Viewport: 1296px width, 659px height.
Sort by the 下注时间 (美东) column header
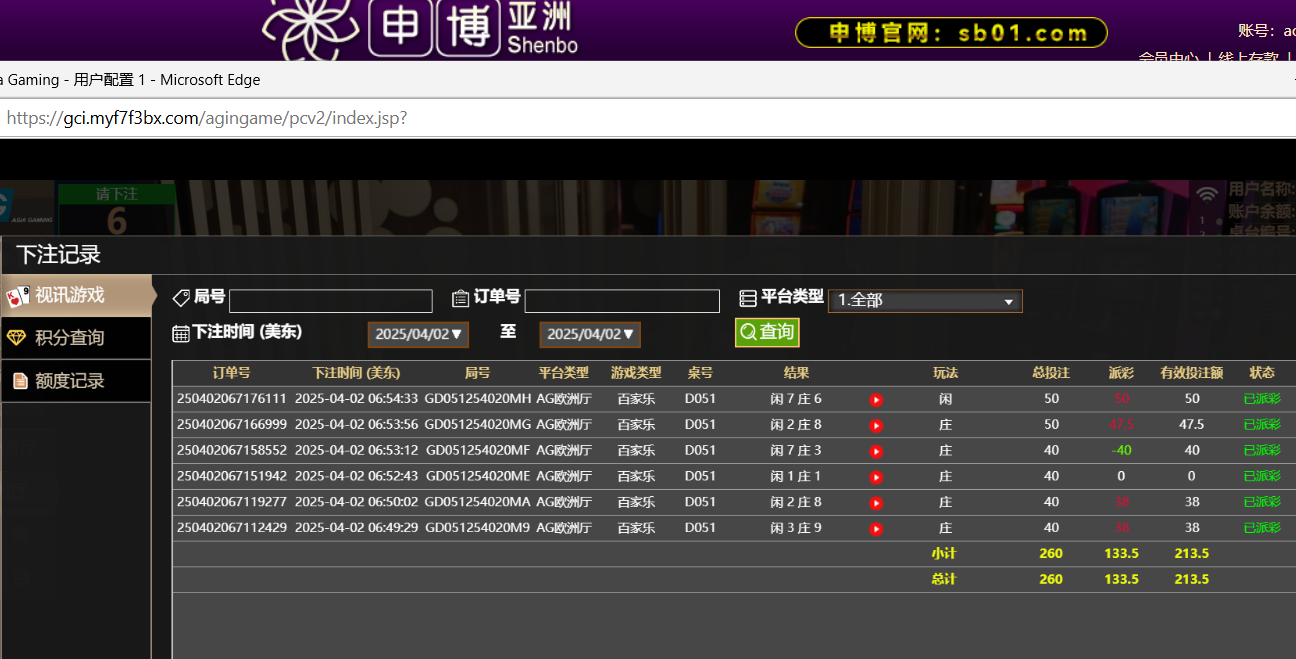coord(355,373)
